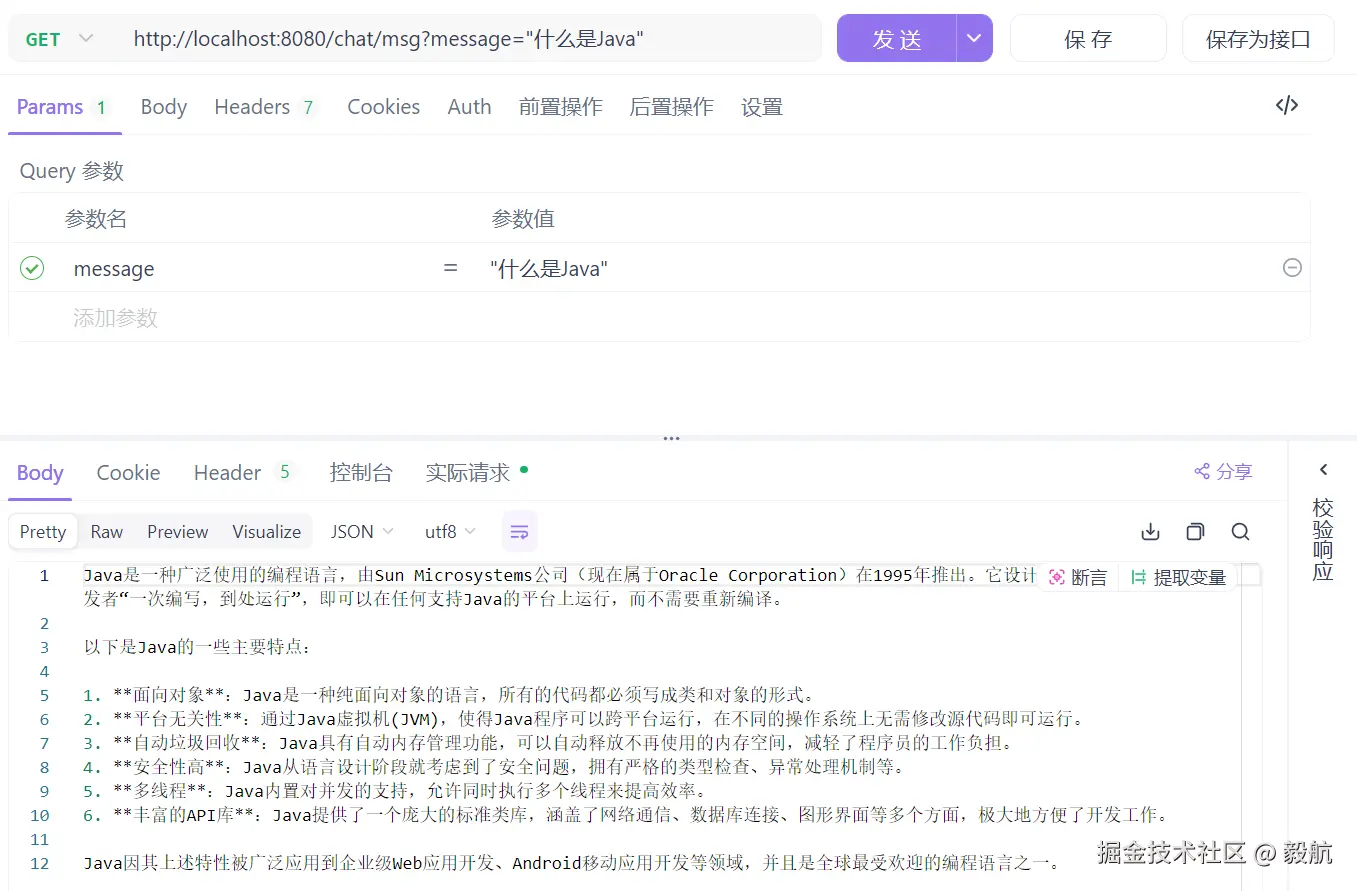
Task: Click the download response icon
Action: pos(1150,531)
